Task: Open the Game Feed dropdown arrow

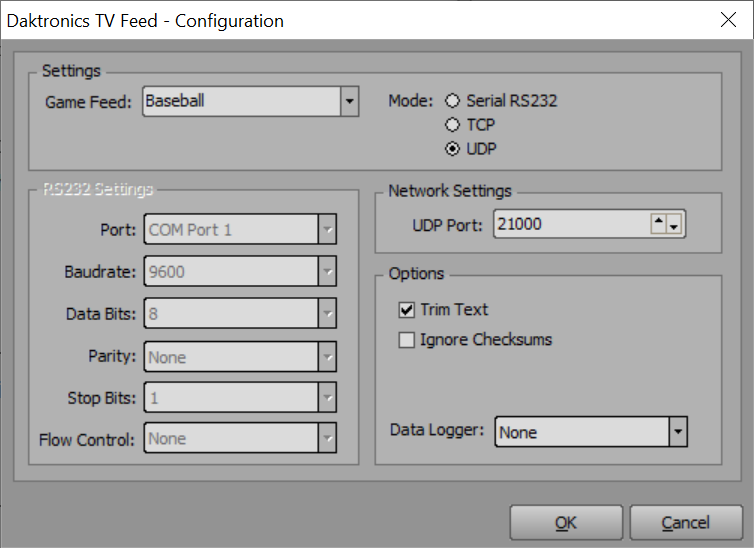Action: click(350, 101)
